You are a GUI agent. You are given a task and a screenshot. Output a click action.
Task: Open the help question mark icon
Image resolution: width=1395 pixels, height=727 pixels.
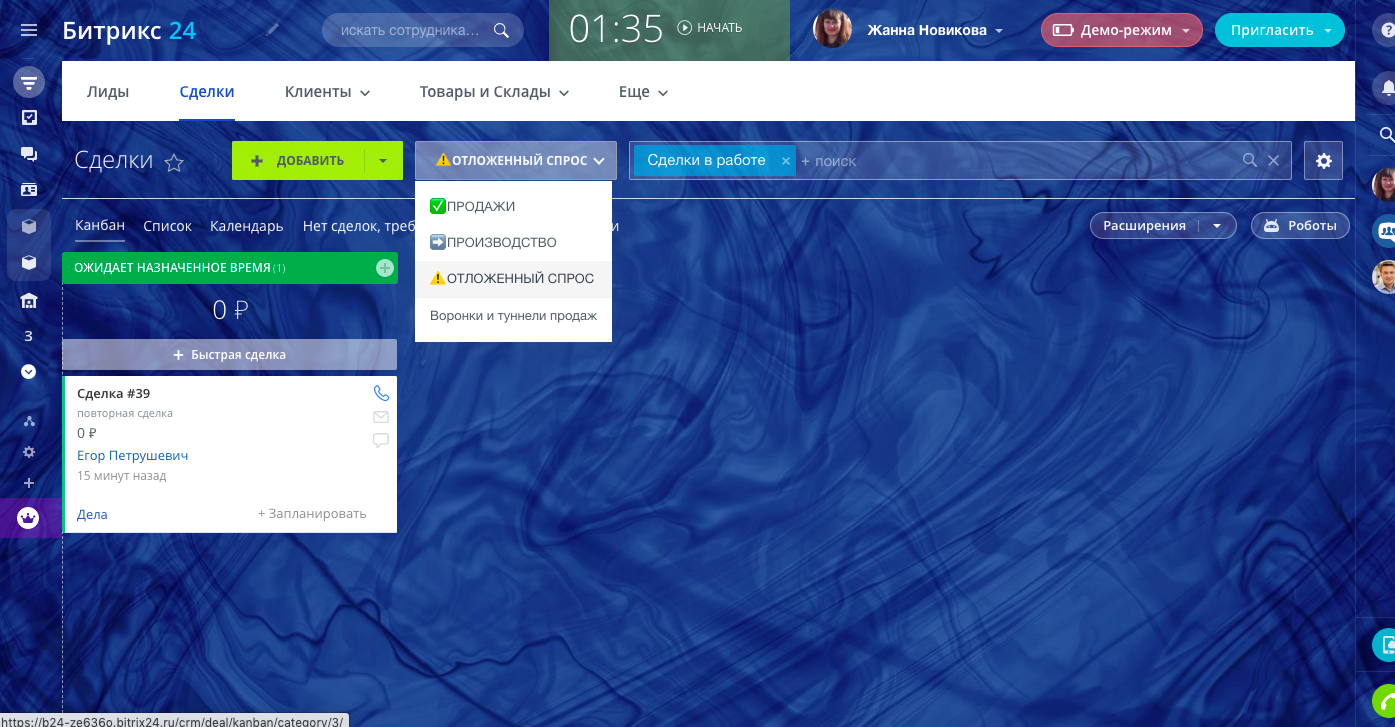coord(1388,30)
